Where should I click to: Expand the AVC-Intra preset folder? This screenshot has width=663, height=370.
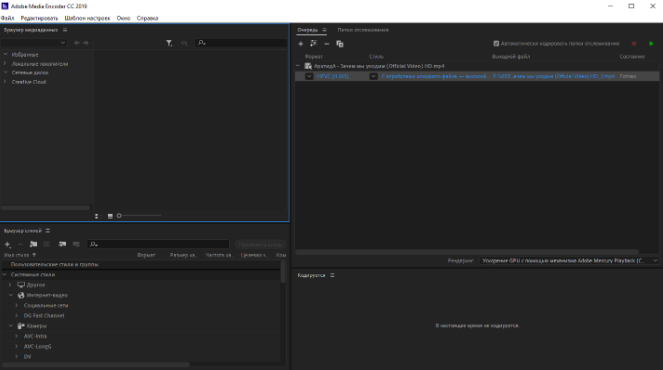(16, 336)
